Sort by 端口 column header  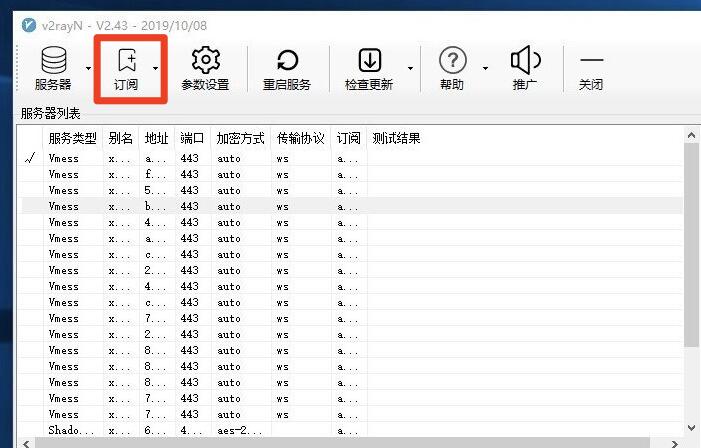coord(193,138)
